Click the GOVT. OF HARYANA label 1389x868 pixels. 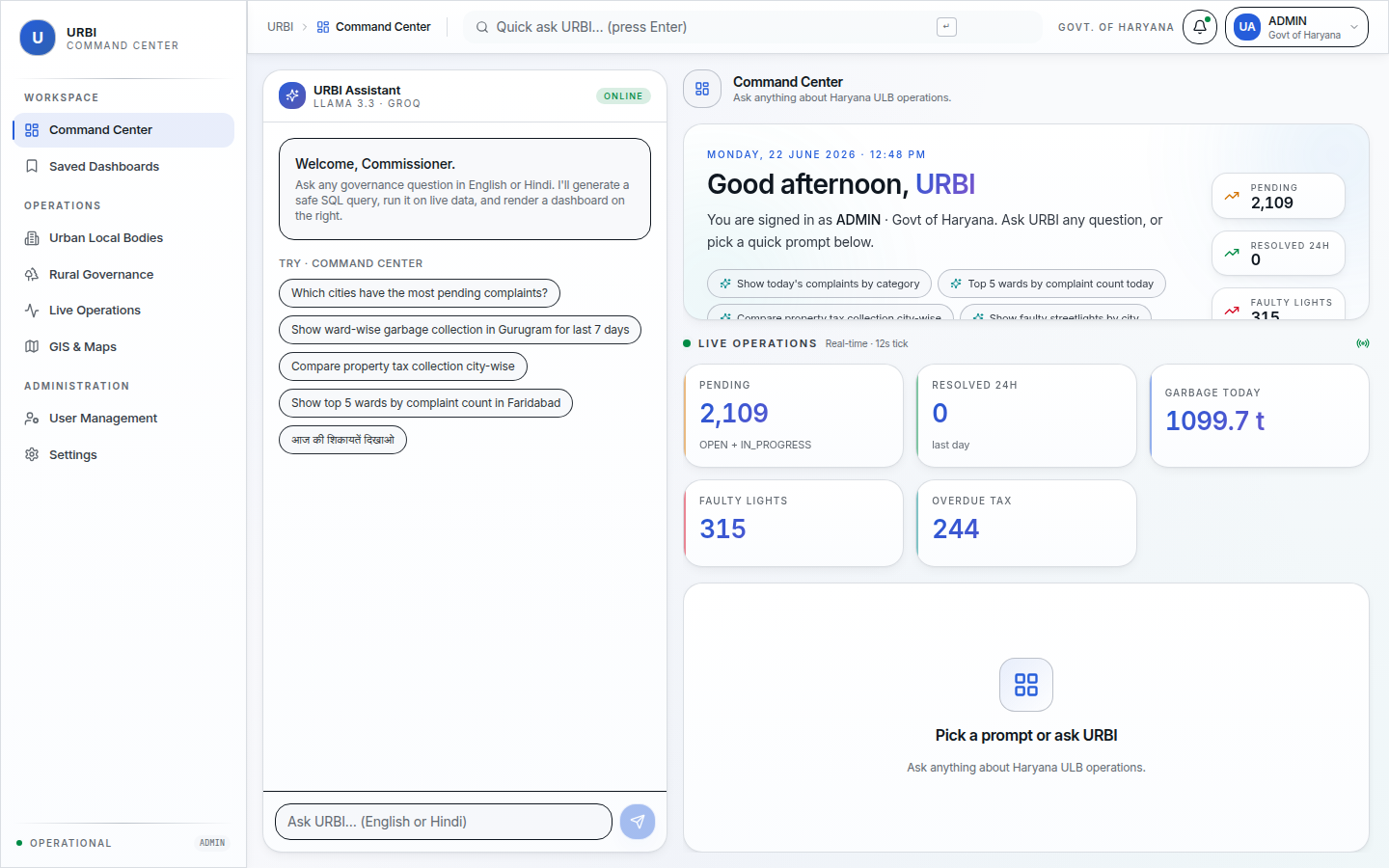point(1116,27)
